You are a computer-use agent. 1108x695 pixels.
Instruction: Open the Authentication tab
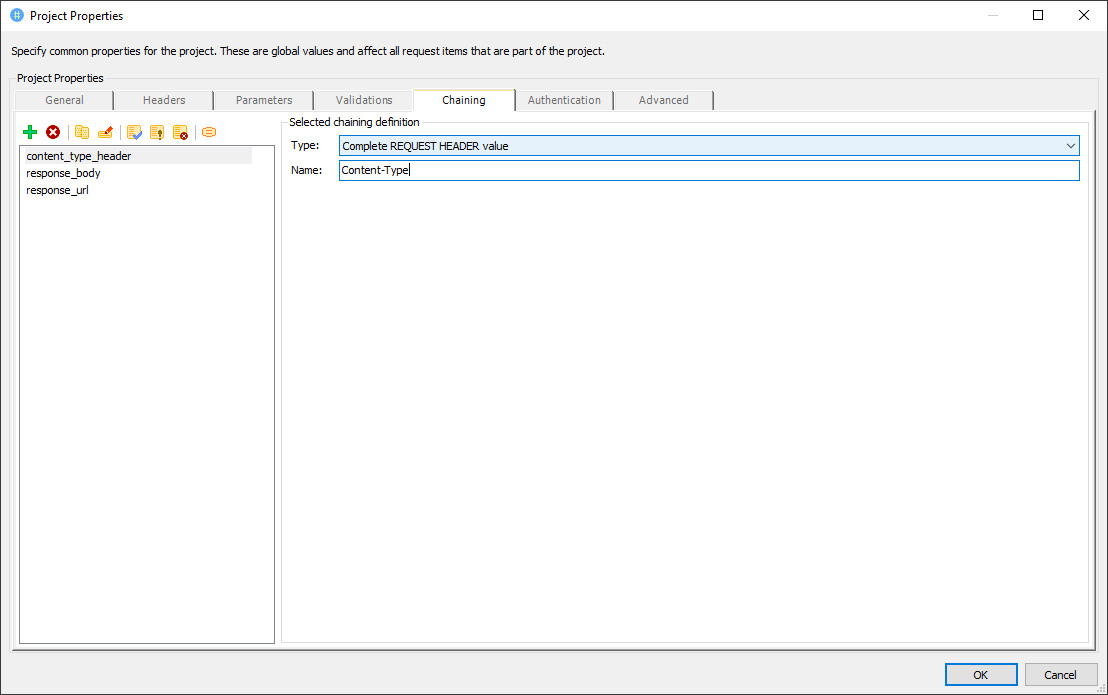point(564,100)
